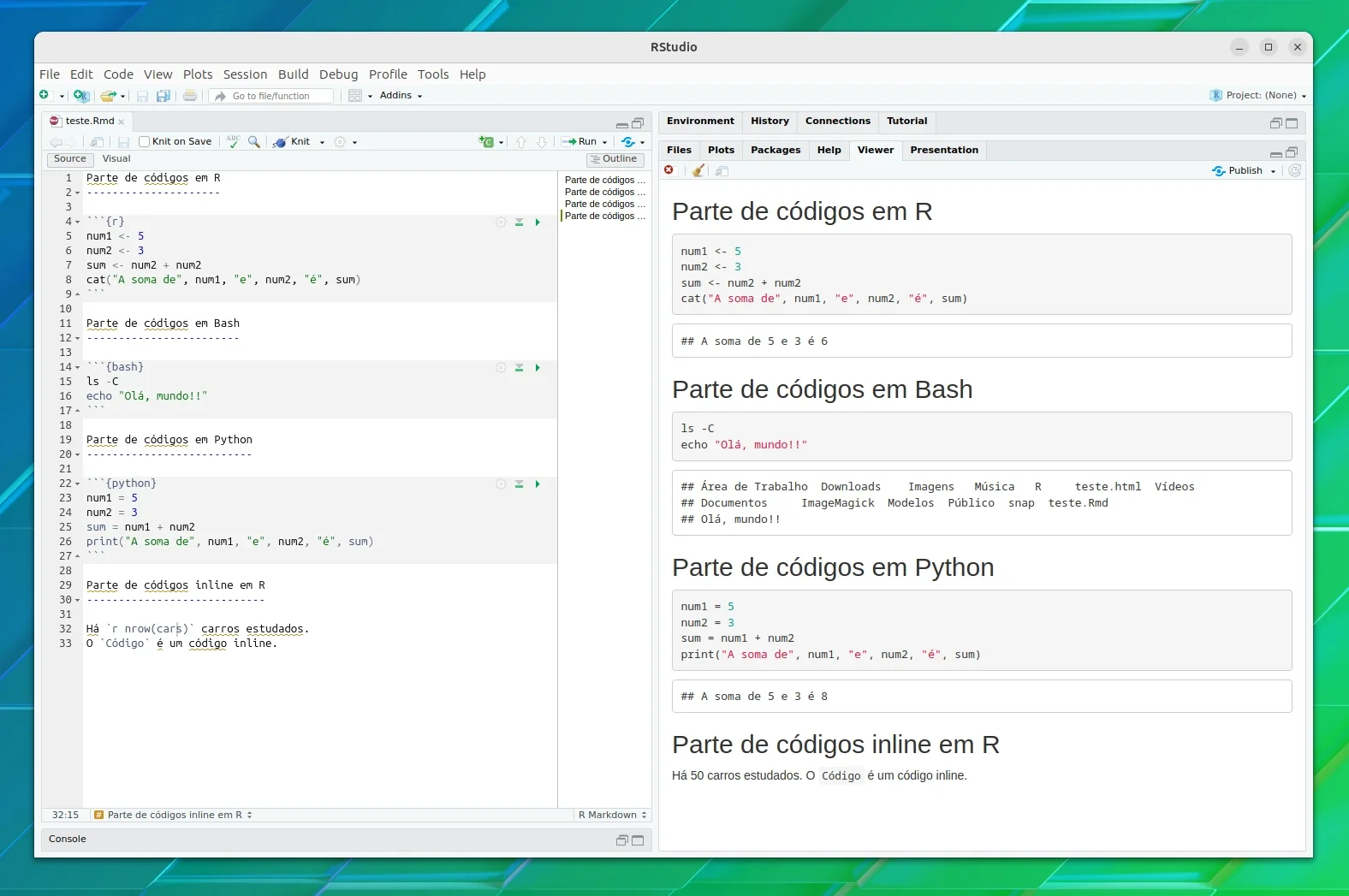Click the Publish button

[1245, 171]
